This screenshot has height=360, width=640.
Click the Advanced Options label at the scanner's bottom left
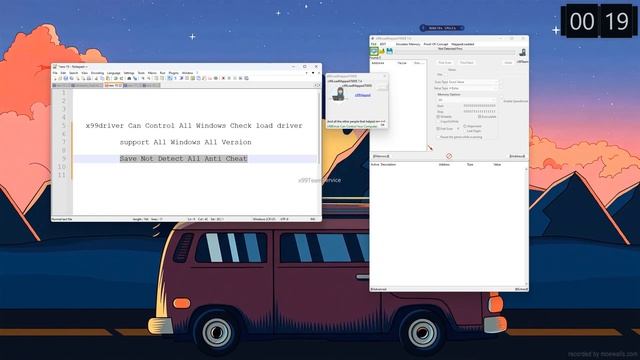coord(379,289)
